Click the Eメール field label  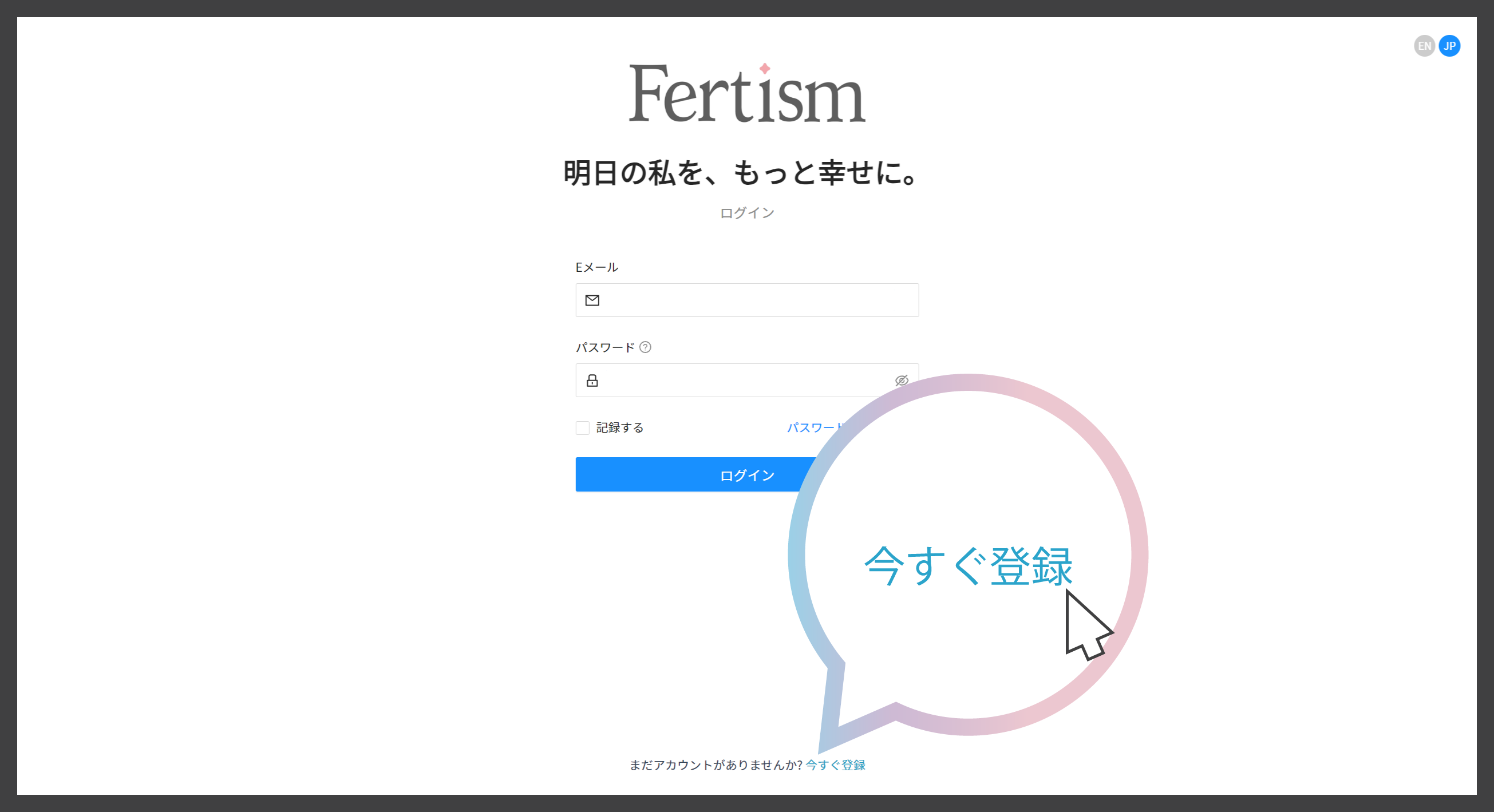[597, 267]
